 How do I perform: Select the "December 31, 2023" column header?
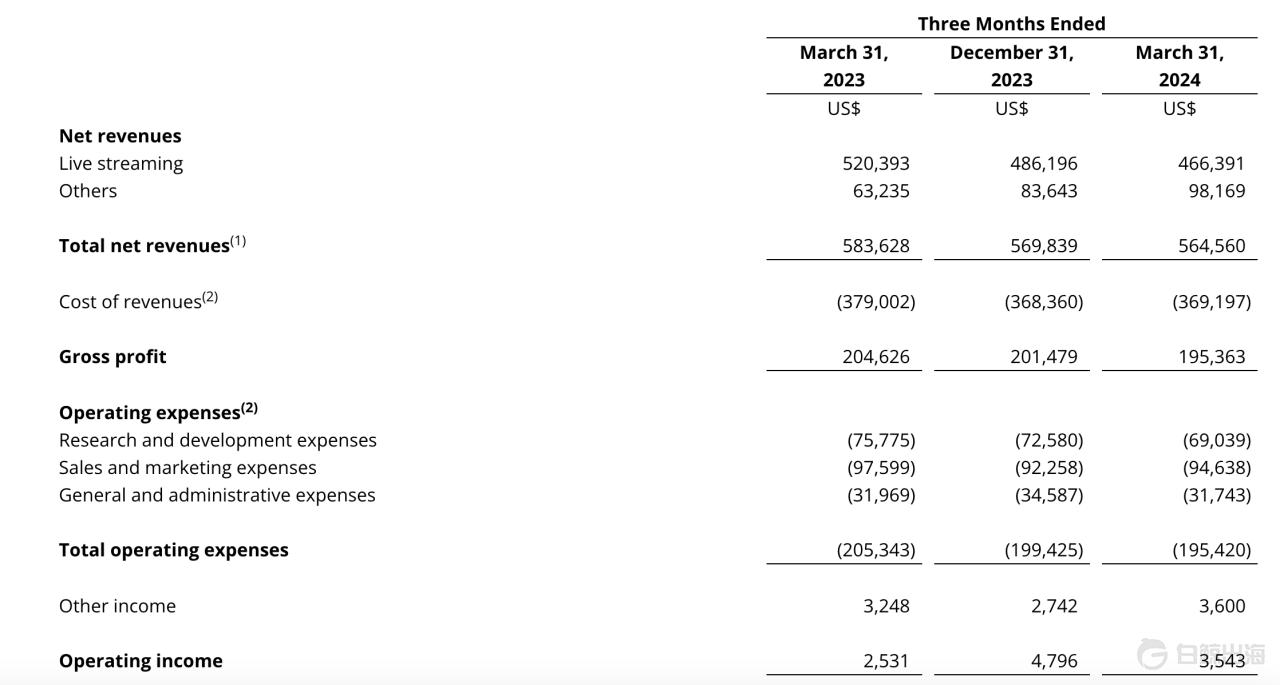[1011, 66]
